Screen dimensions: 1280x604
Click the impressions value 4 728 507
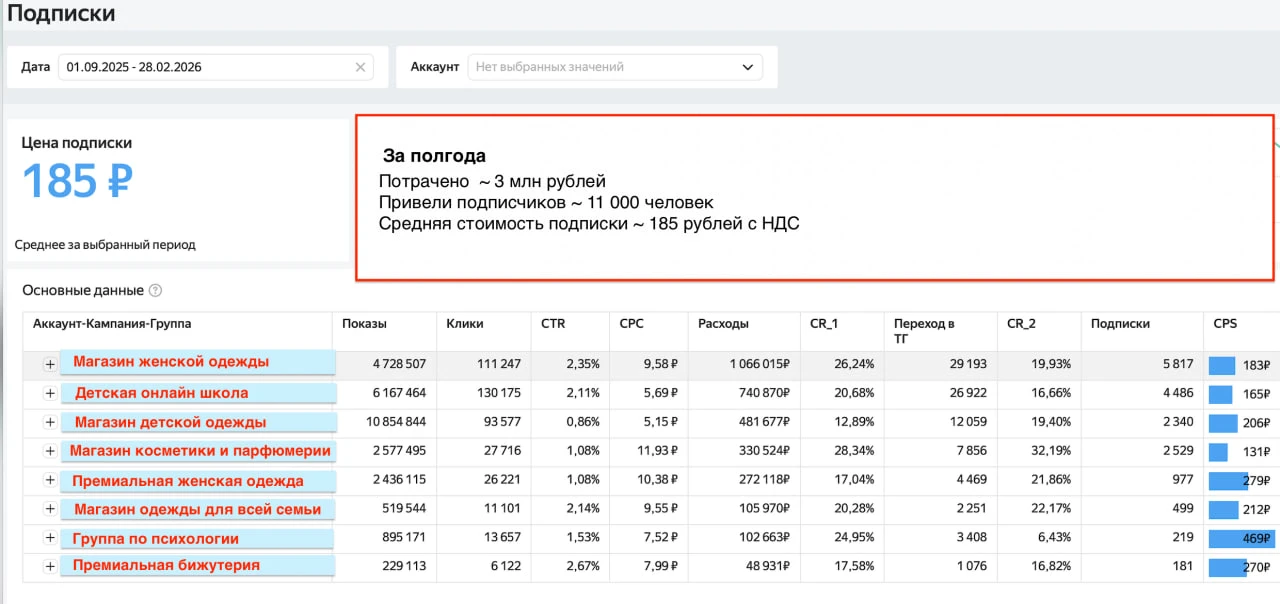click(x=398, y=365)
